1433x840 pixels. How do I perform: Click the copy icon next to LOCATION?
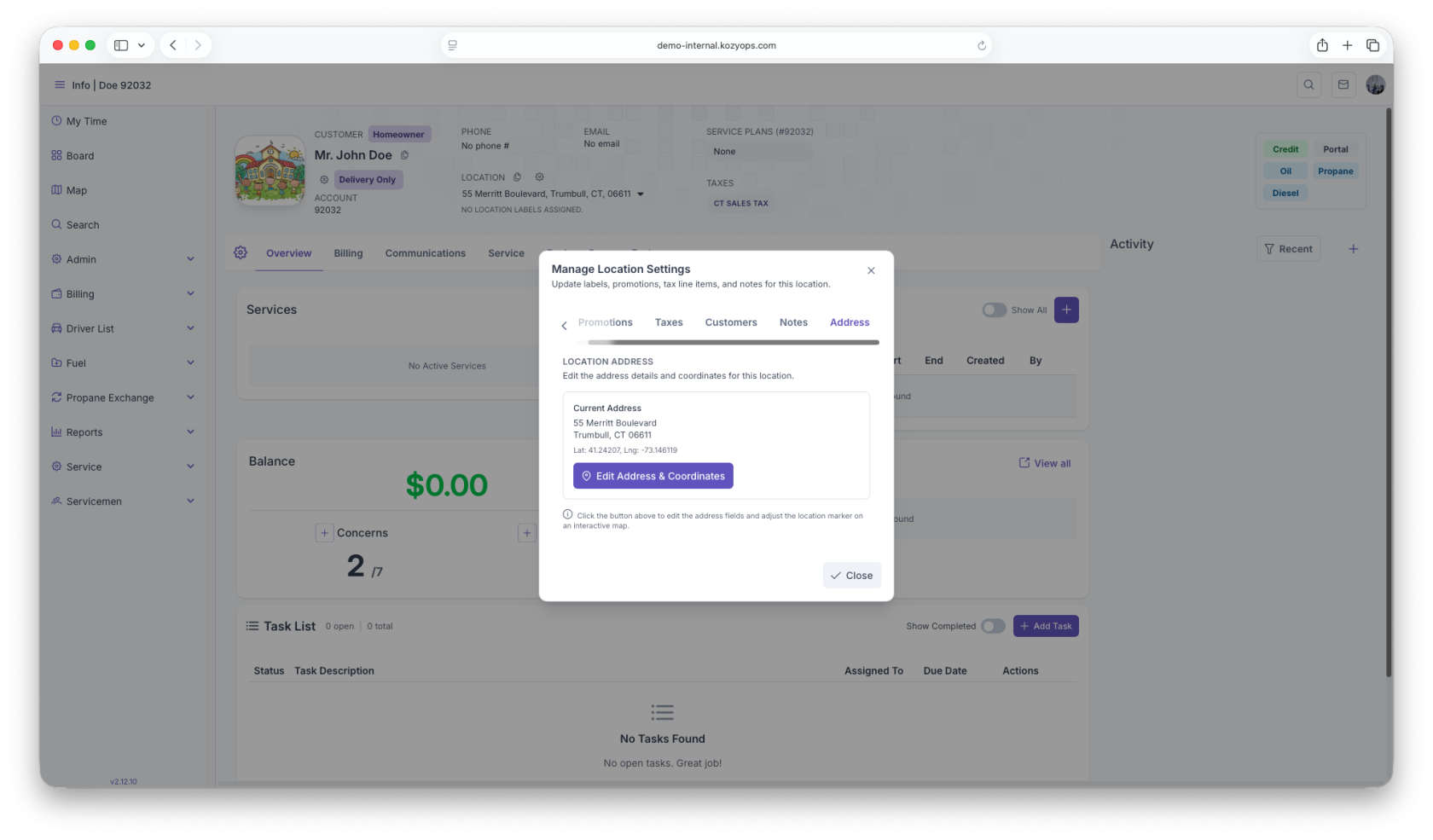point(517,177)
